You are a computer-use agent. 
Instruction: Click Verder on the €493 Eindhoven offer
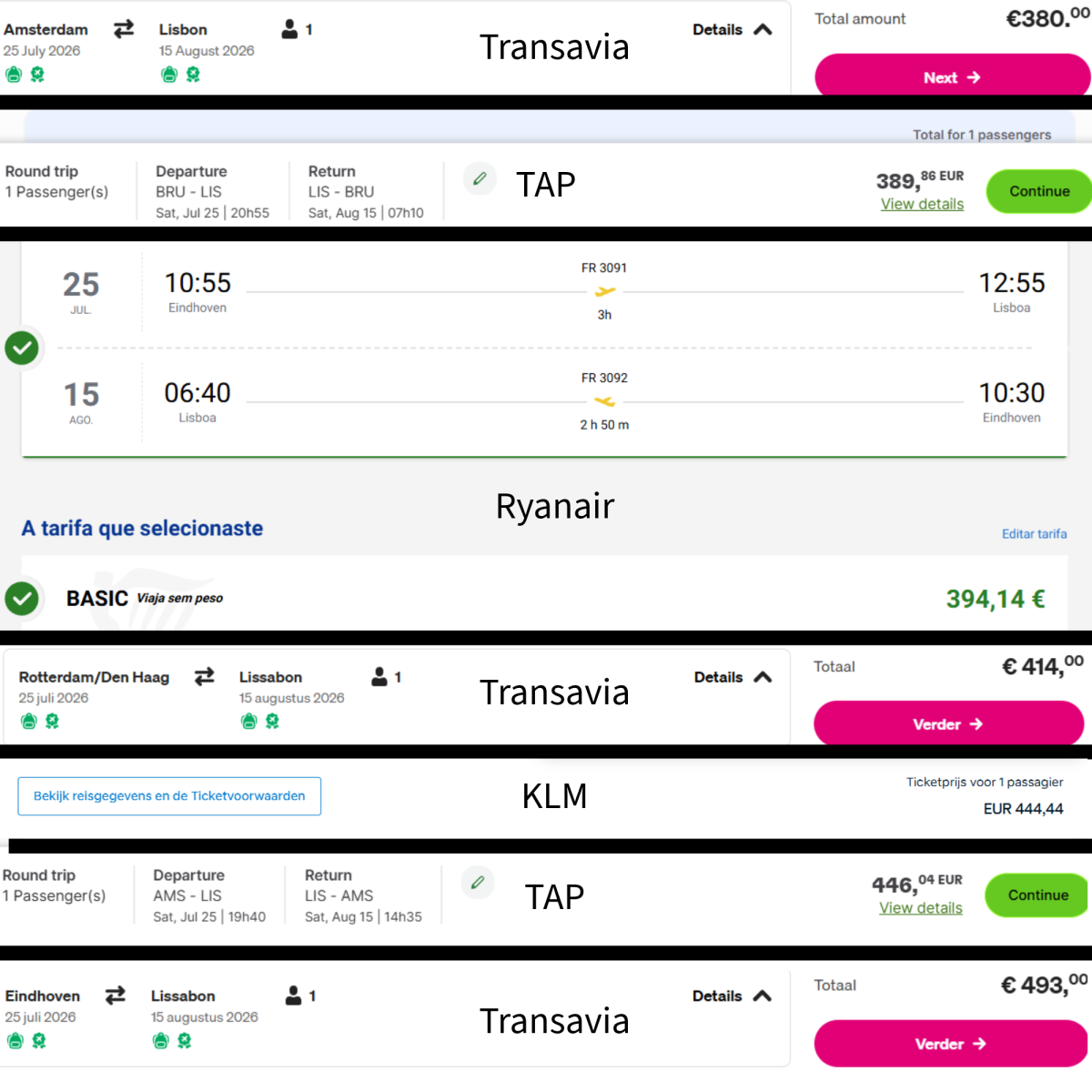[952, 1044]
